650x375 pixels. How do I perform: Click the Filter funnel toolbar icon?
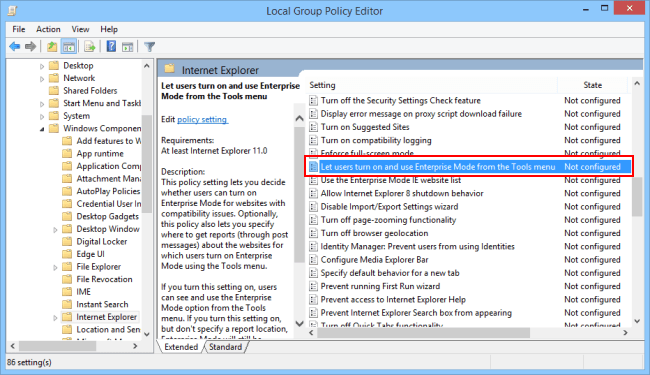(149, 46)
